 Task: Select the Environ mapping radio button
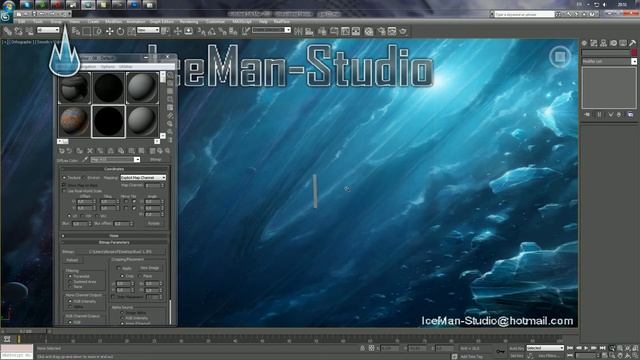(x=84, y=178)
